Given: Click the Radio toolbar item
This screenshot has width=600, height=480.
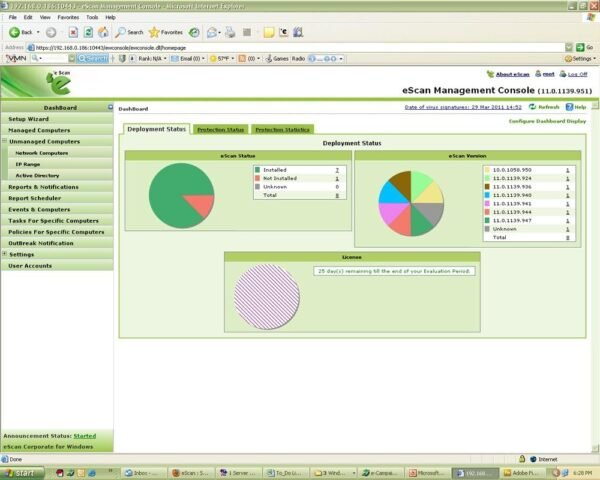Looking at the screenshot, I should pyautogui.click(x=298, y=59).
